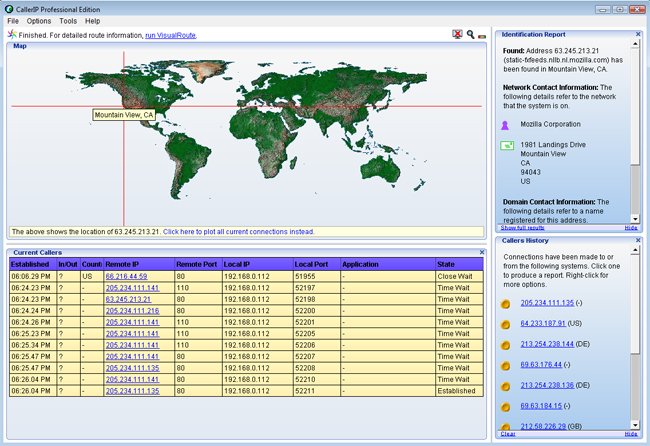Click the green address card icon

[x=507, y=145]
